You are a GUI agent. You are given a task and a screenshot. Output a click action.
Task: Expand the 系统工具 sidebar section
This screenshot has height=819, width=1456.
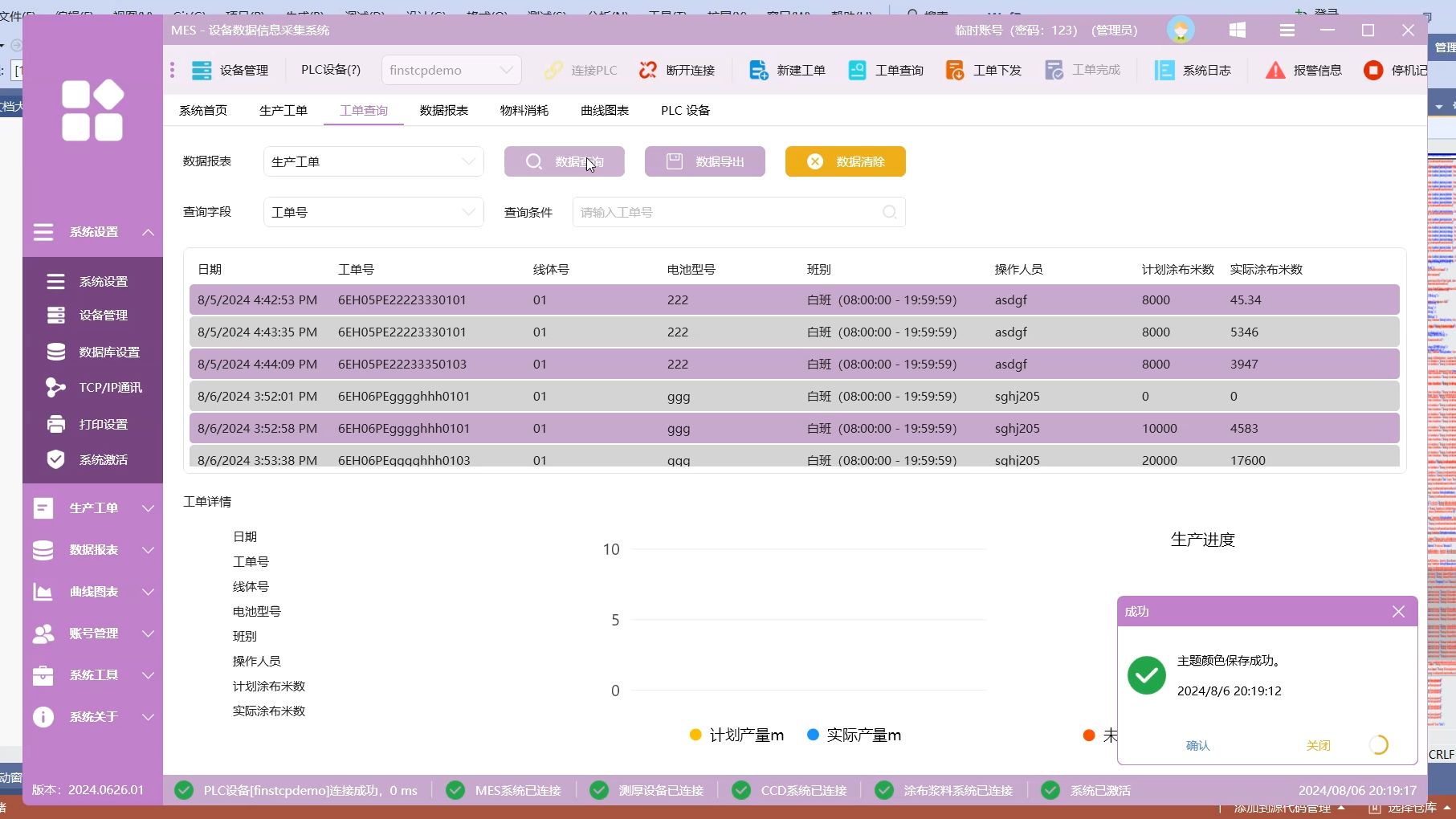click(x=93, y=674)
